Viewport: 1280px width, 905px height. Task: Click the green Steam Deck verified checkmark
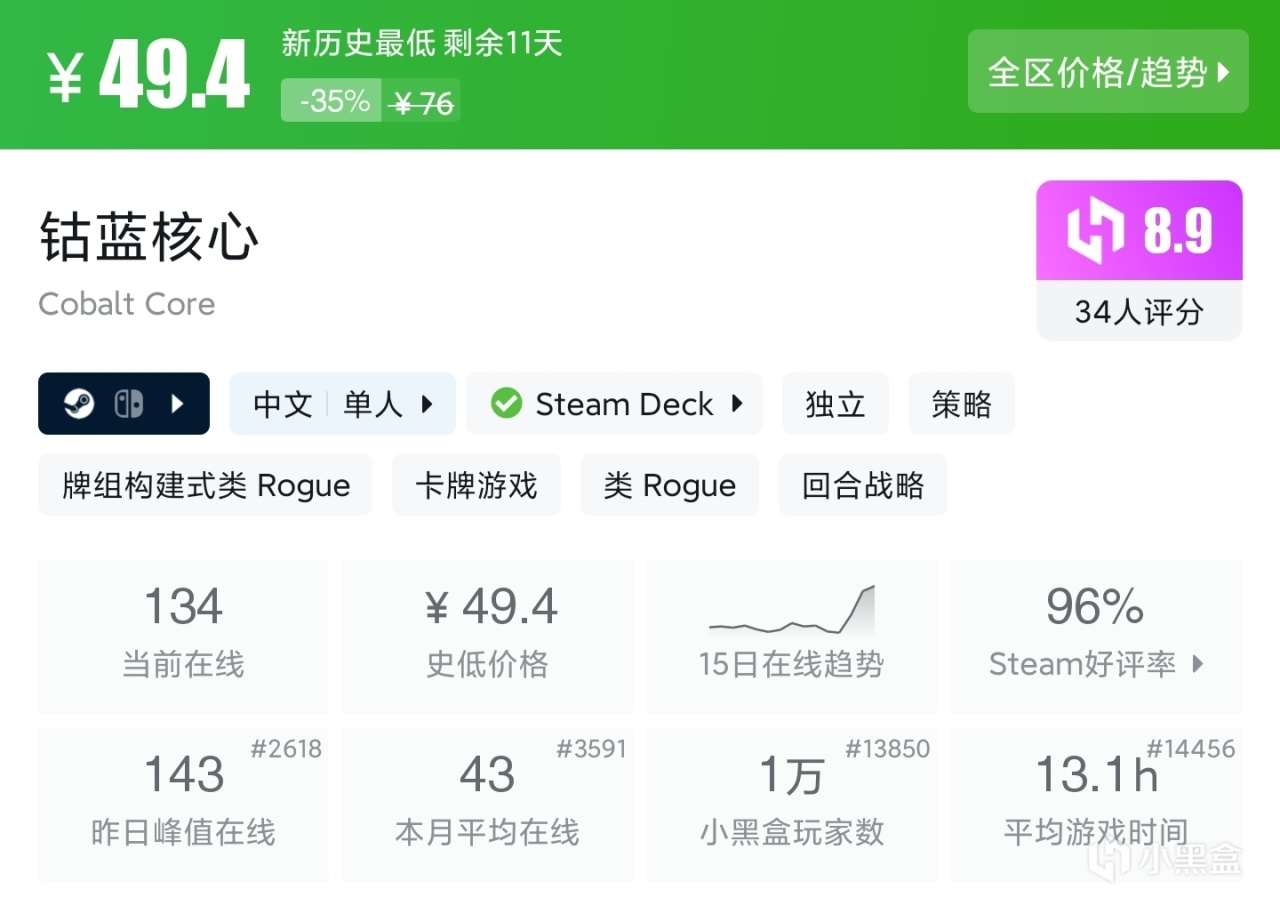[x=506, y=404]
